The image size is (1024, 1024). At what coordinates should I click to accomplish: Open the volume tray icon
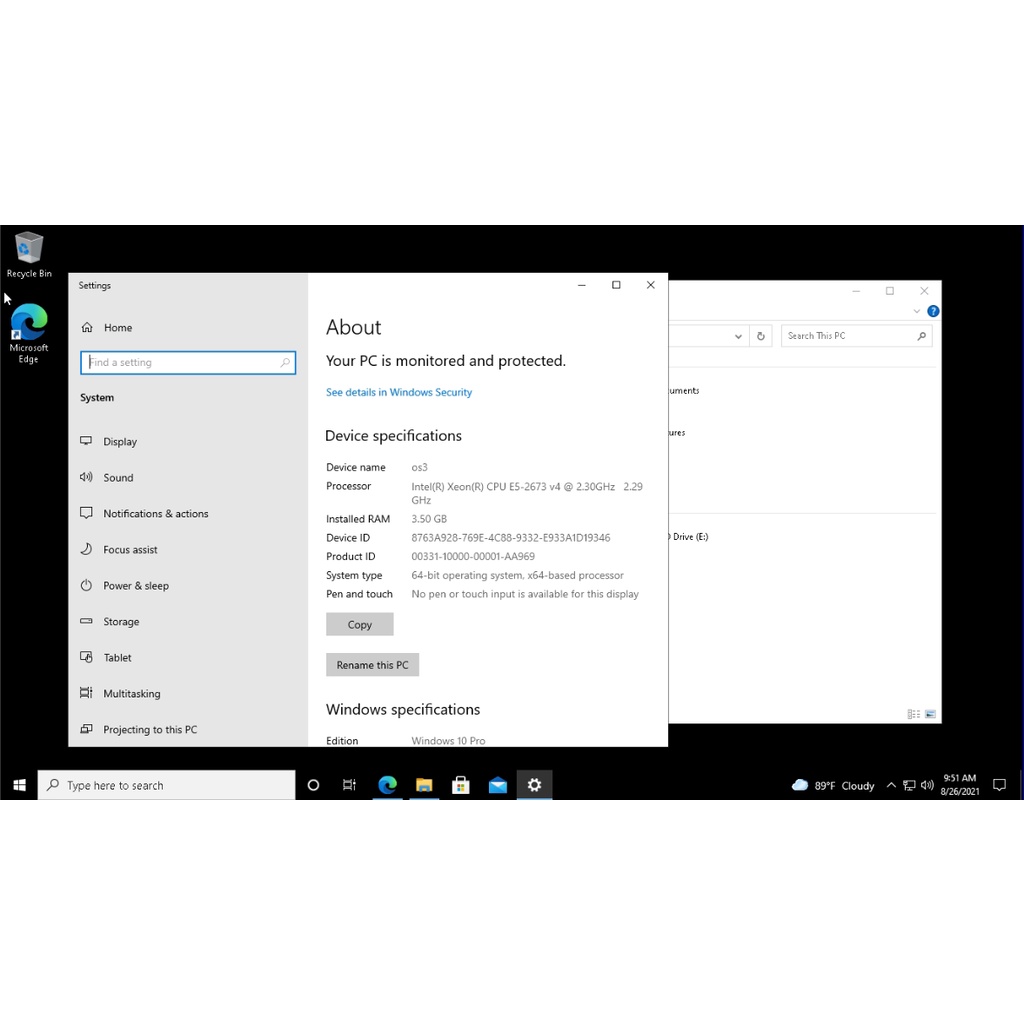point(927,785)
